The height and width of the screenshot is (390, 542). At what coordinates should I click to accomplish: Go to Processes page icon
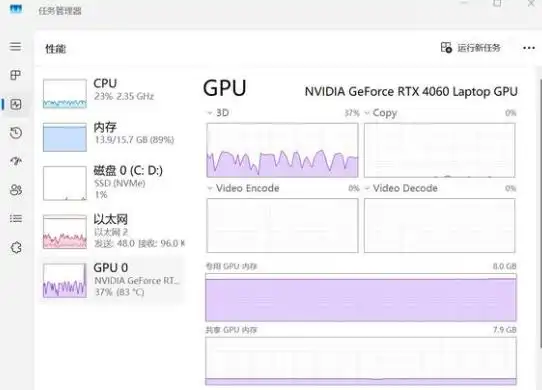[x=15, y=75]
